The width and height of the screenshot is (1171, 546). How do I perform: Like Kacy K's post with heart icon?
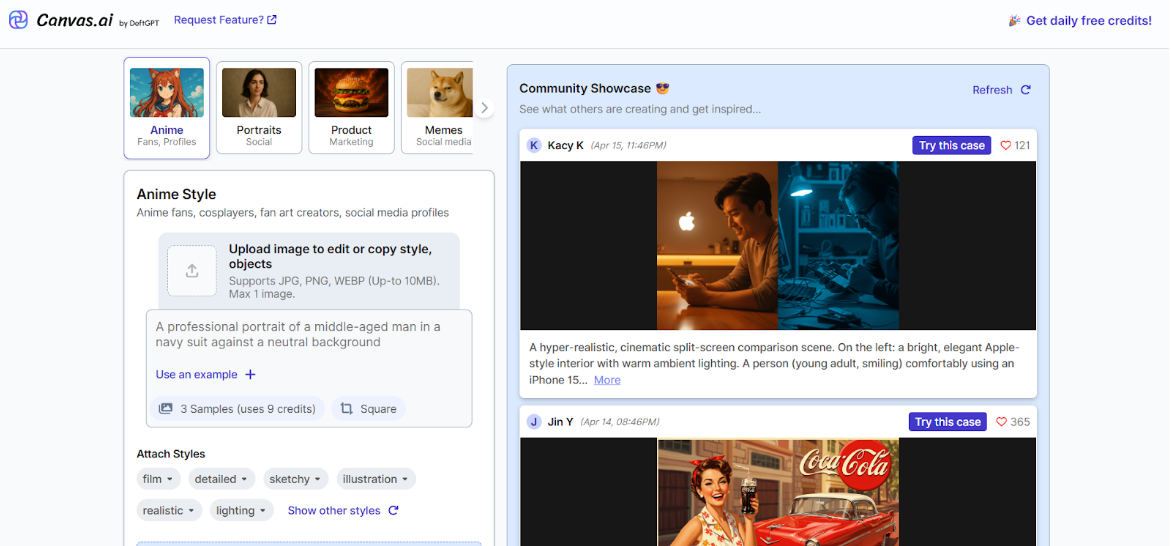click(1006, 146)
